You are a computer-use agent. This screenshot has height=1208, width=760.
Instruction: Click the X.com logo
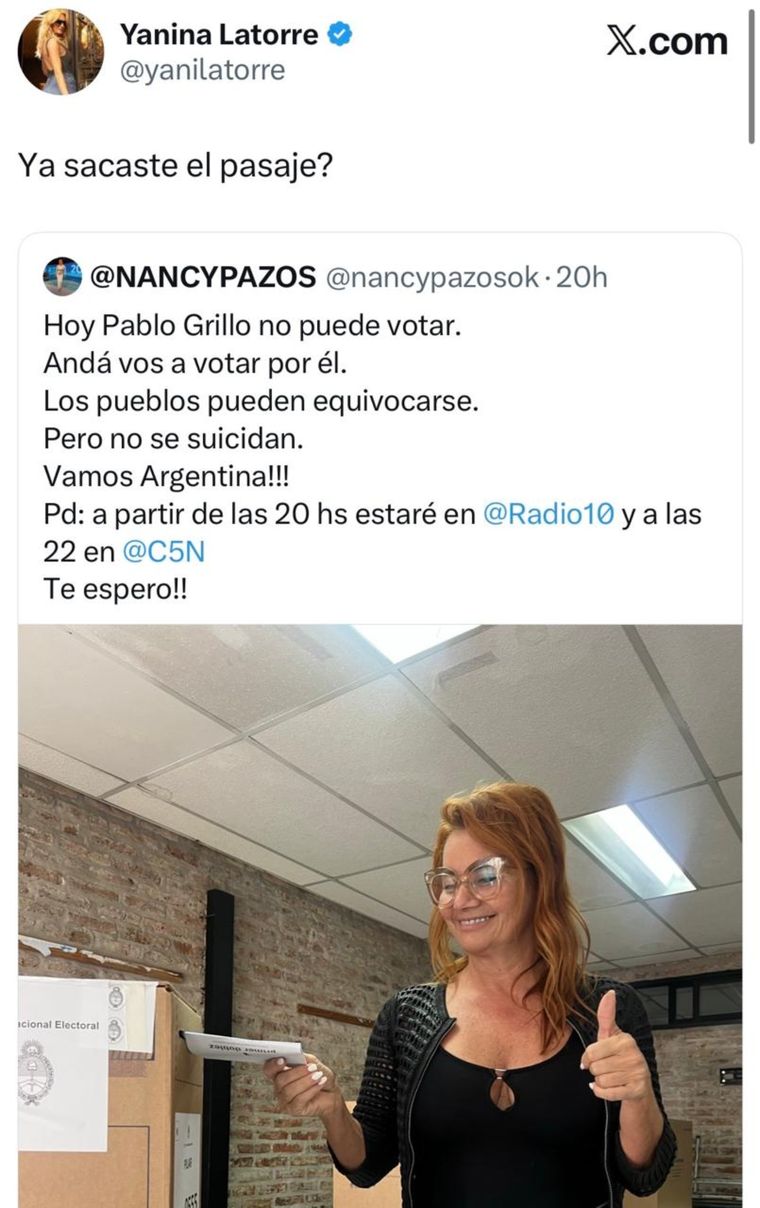point(667,41)
